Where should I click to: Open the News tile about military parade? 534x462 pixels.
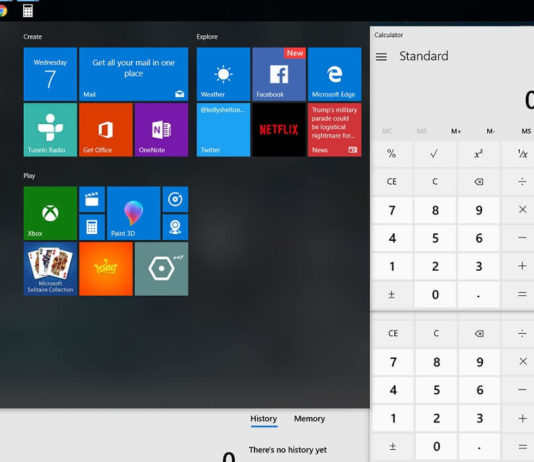[x=334, y=130]
